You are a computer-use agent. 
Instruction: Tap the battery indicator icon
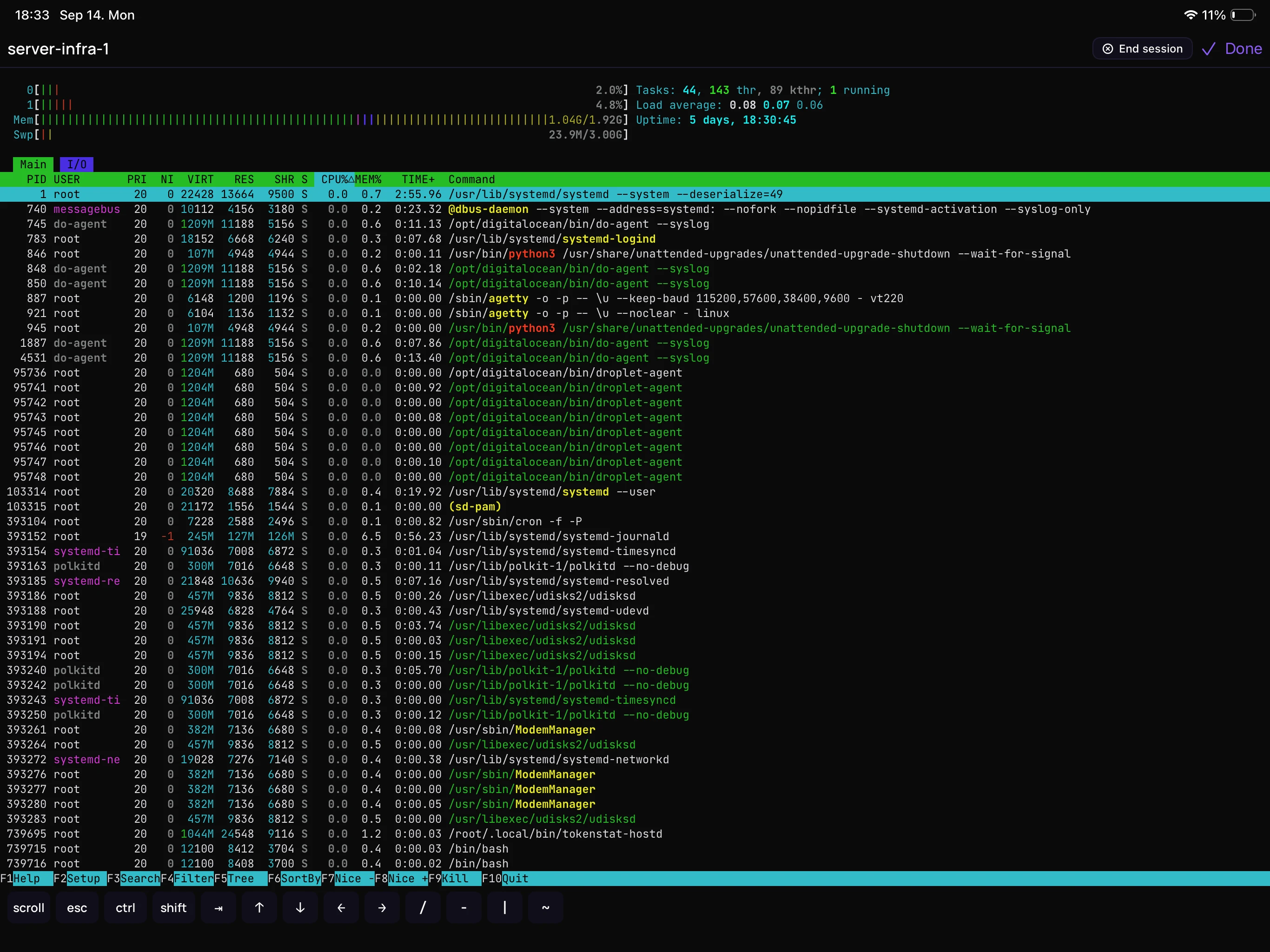pos(1243,15)
